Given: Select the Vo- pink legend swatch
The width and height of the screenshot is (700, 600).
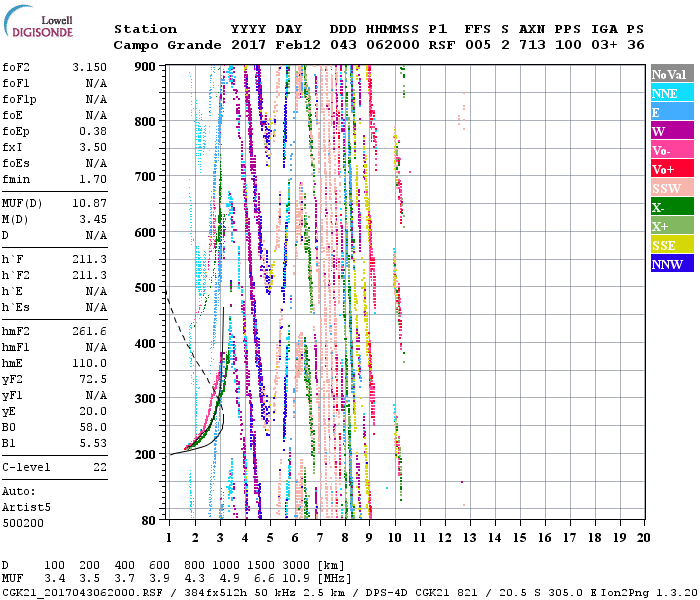Looking at the screenshot, I should click(x=672, y=150).
